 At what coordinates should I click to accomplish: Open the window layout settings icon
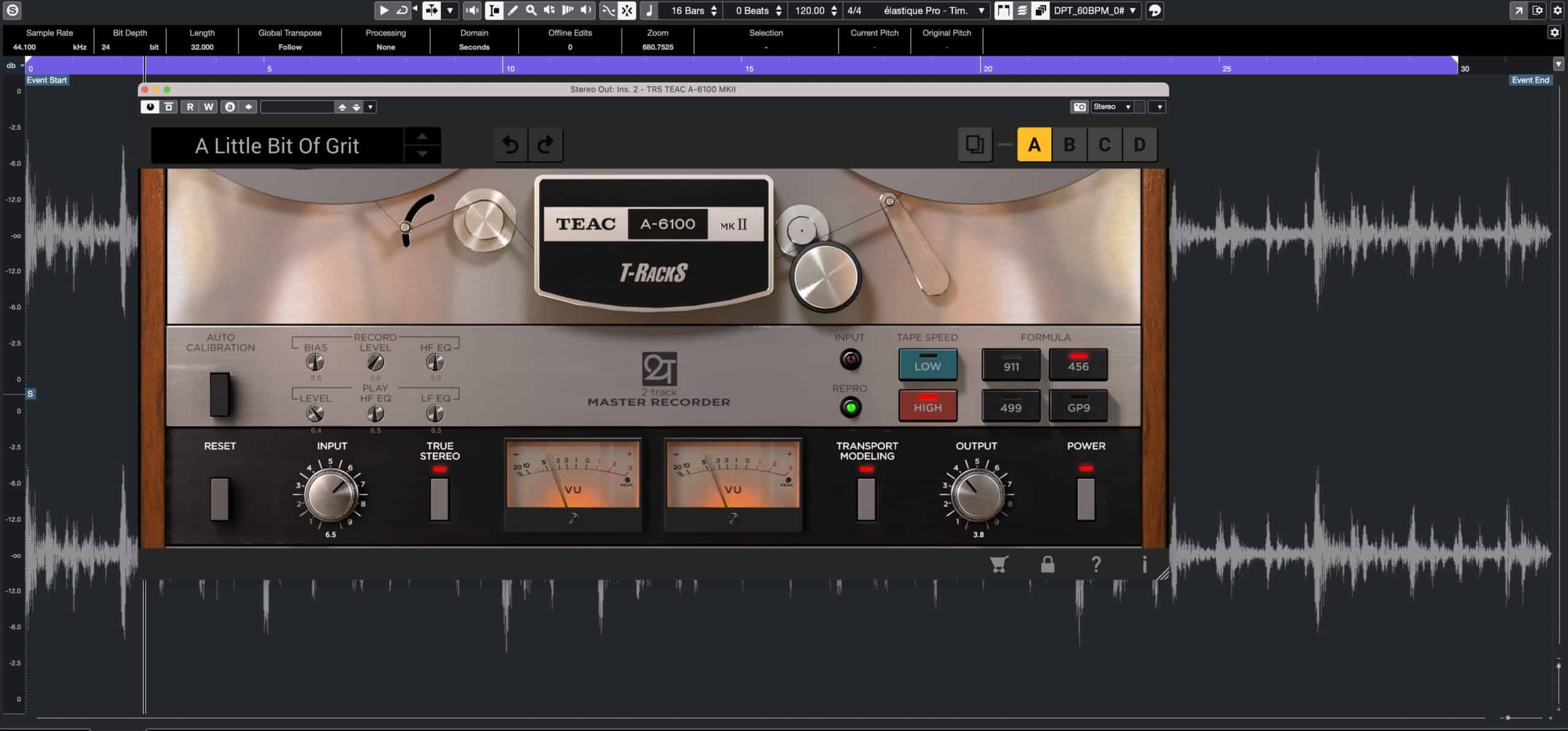[x=1538, y=10]
